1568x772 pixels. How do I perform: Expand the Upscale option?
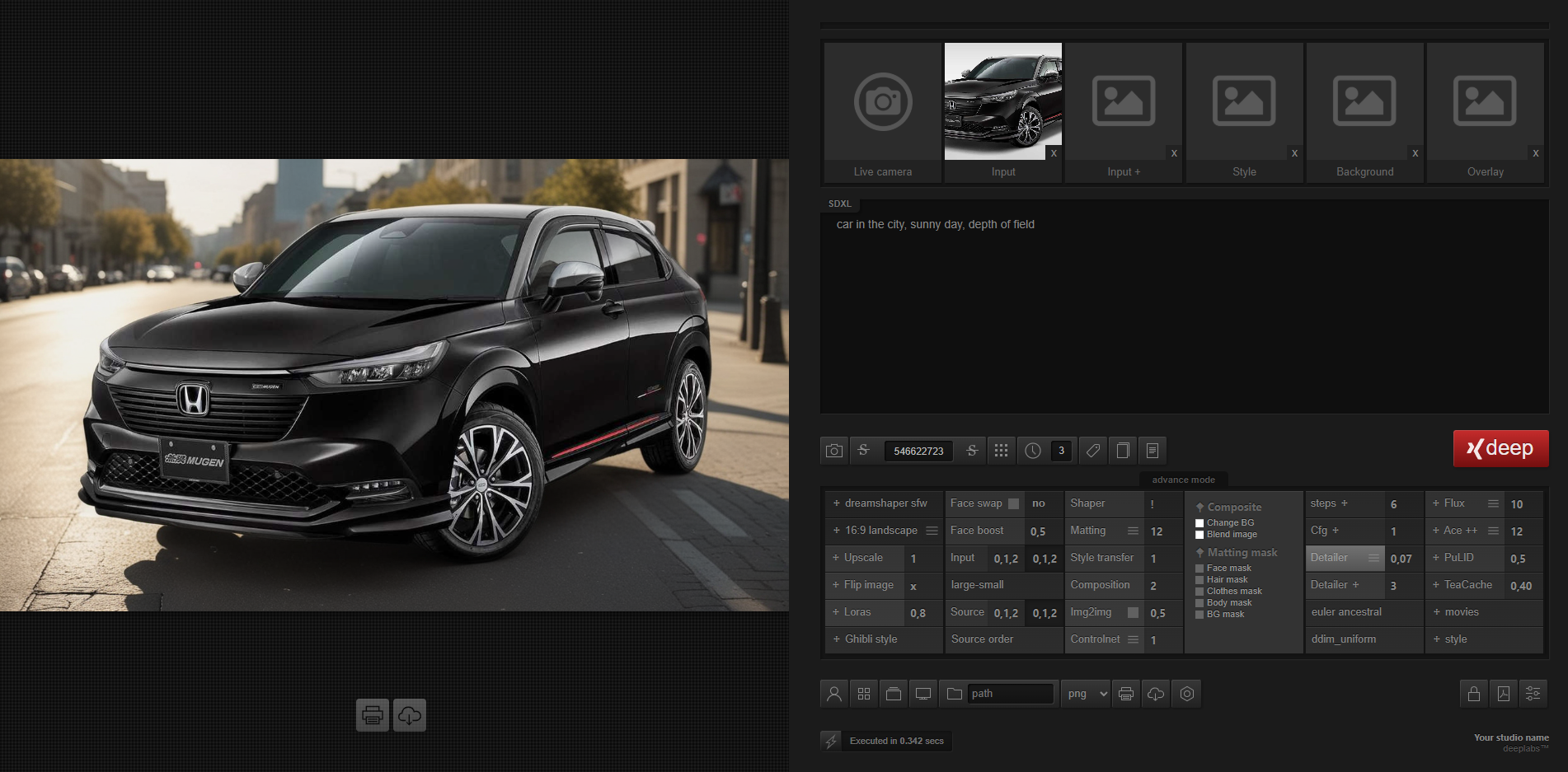864,558
